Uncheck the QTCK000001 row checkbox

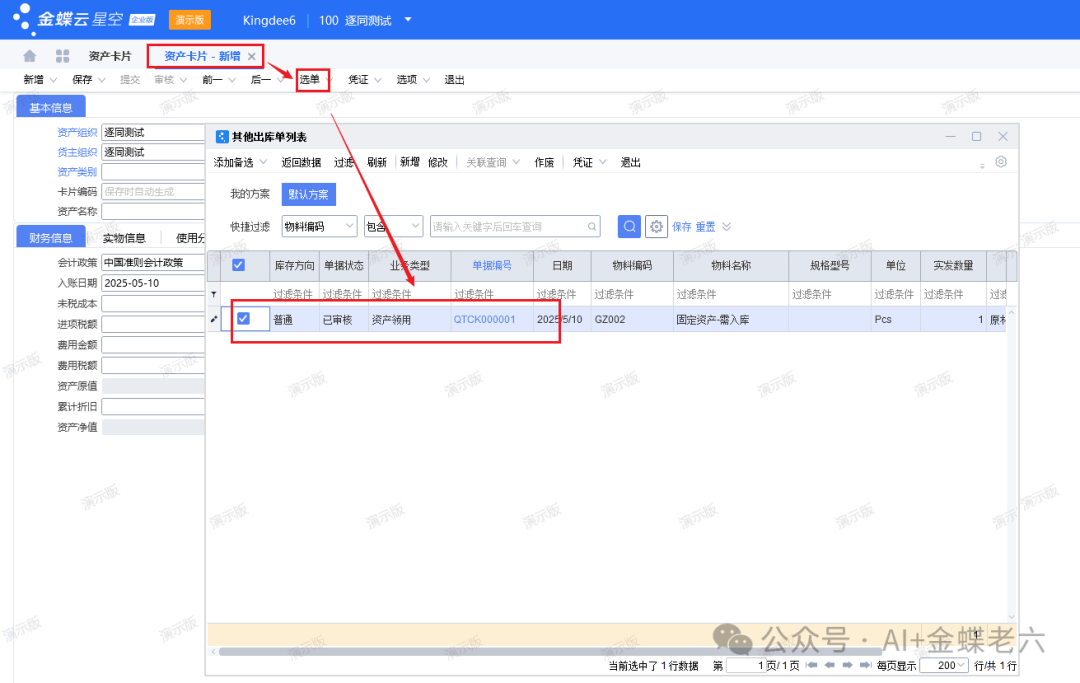pos(243,319)
